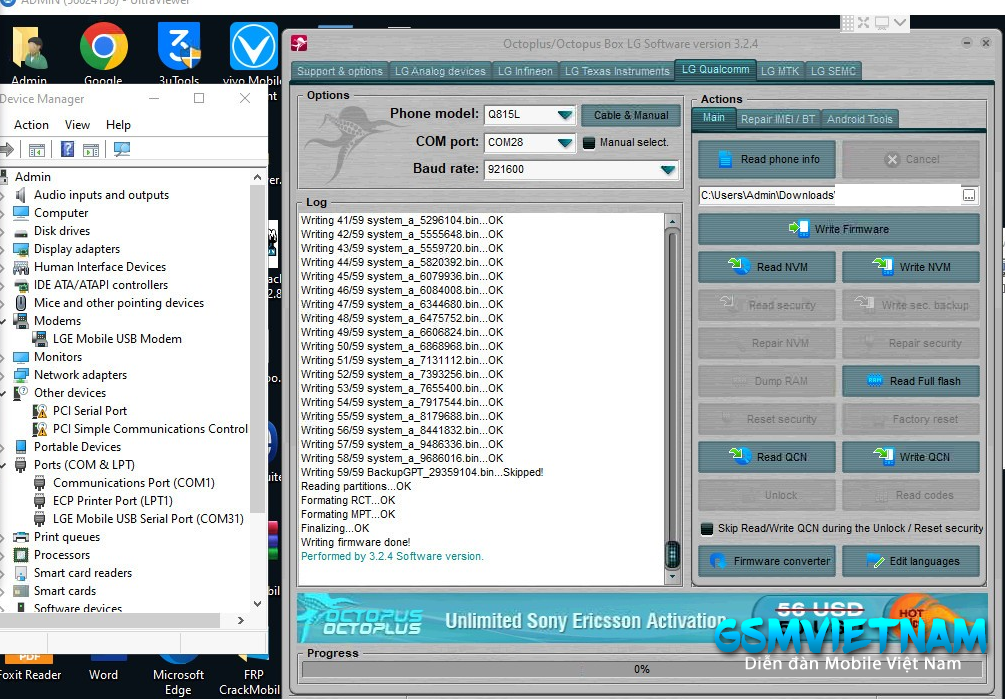Switch to the LG MTK tab
1005x699 pixels.
pos(780,71)
